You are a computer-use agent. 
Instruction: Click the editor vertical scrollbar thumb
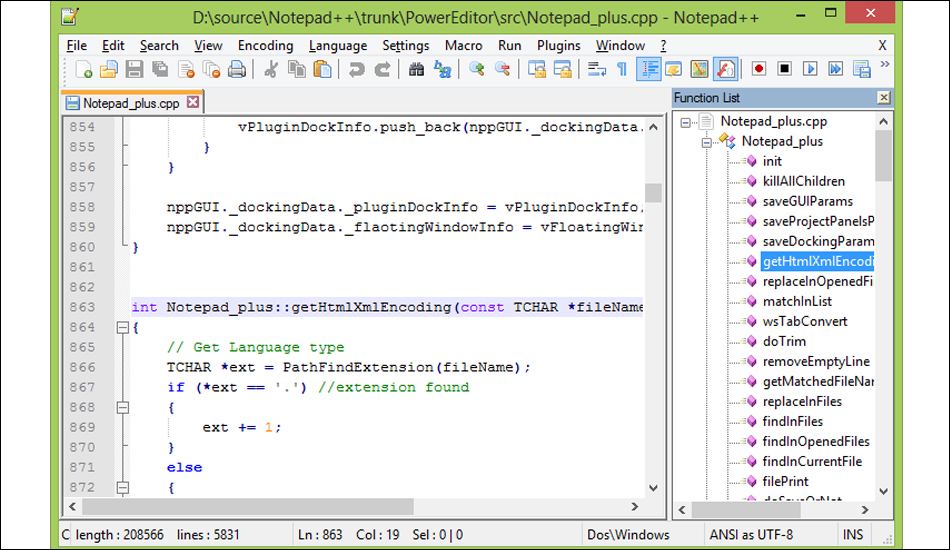click(653, 193)
